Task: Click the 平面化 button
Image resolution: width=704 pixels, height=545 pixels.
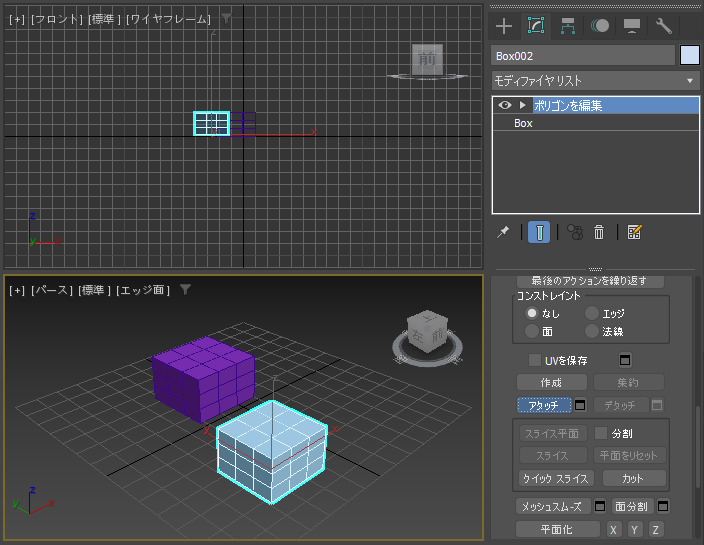Action: coord(557,529)
